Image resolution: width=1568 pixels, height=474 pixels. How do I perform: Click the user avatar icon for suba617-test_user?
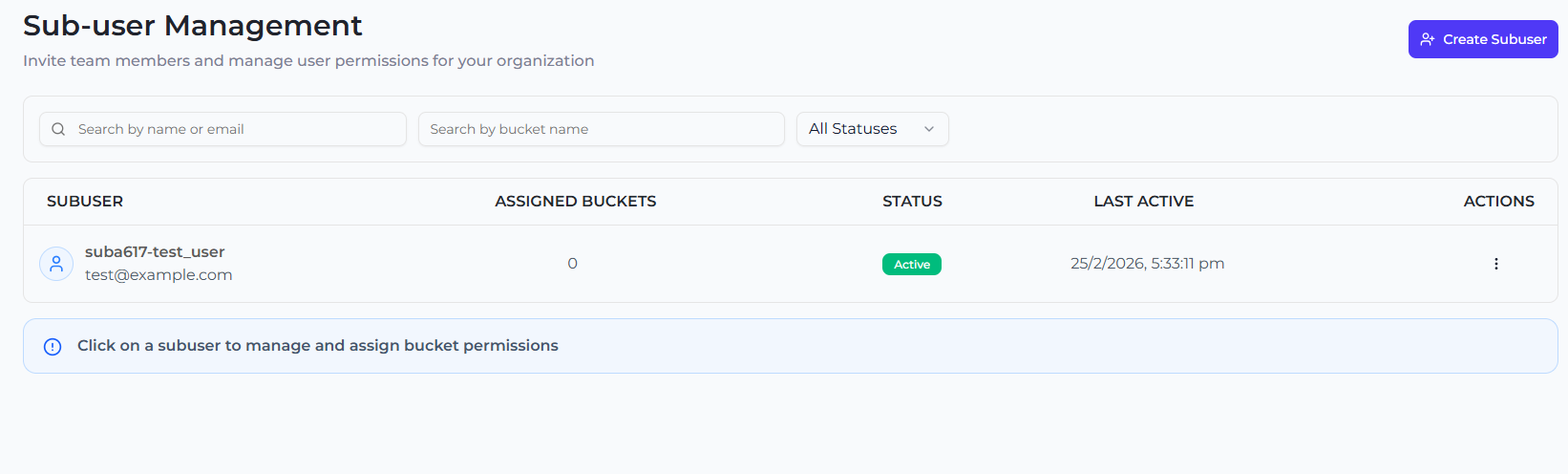click(56, 264)
